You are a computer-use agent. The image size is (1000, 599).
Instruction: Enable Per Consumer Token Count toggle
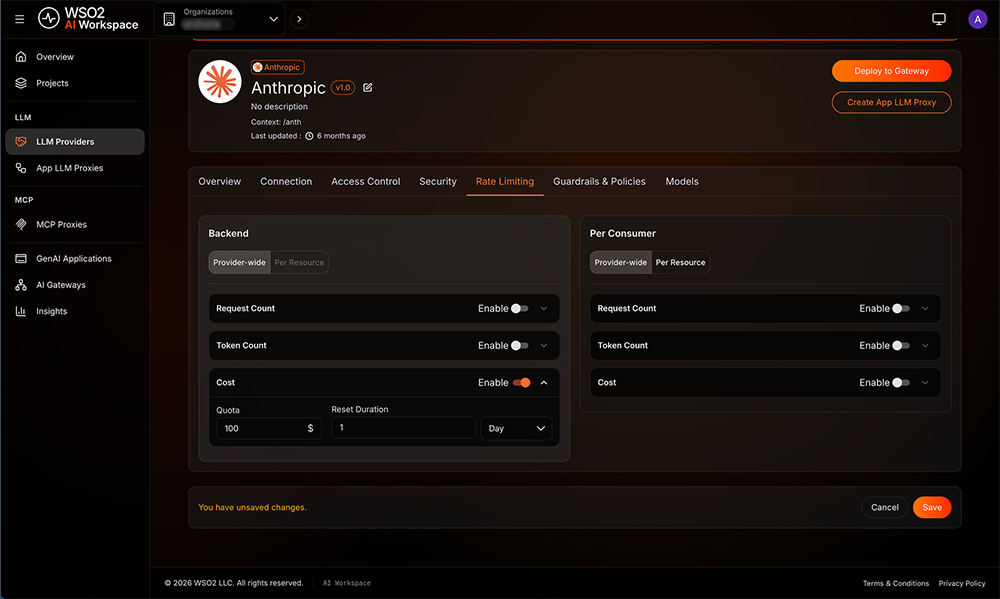click(x=901, y=346)
